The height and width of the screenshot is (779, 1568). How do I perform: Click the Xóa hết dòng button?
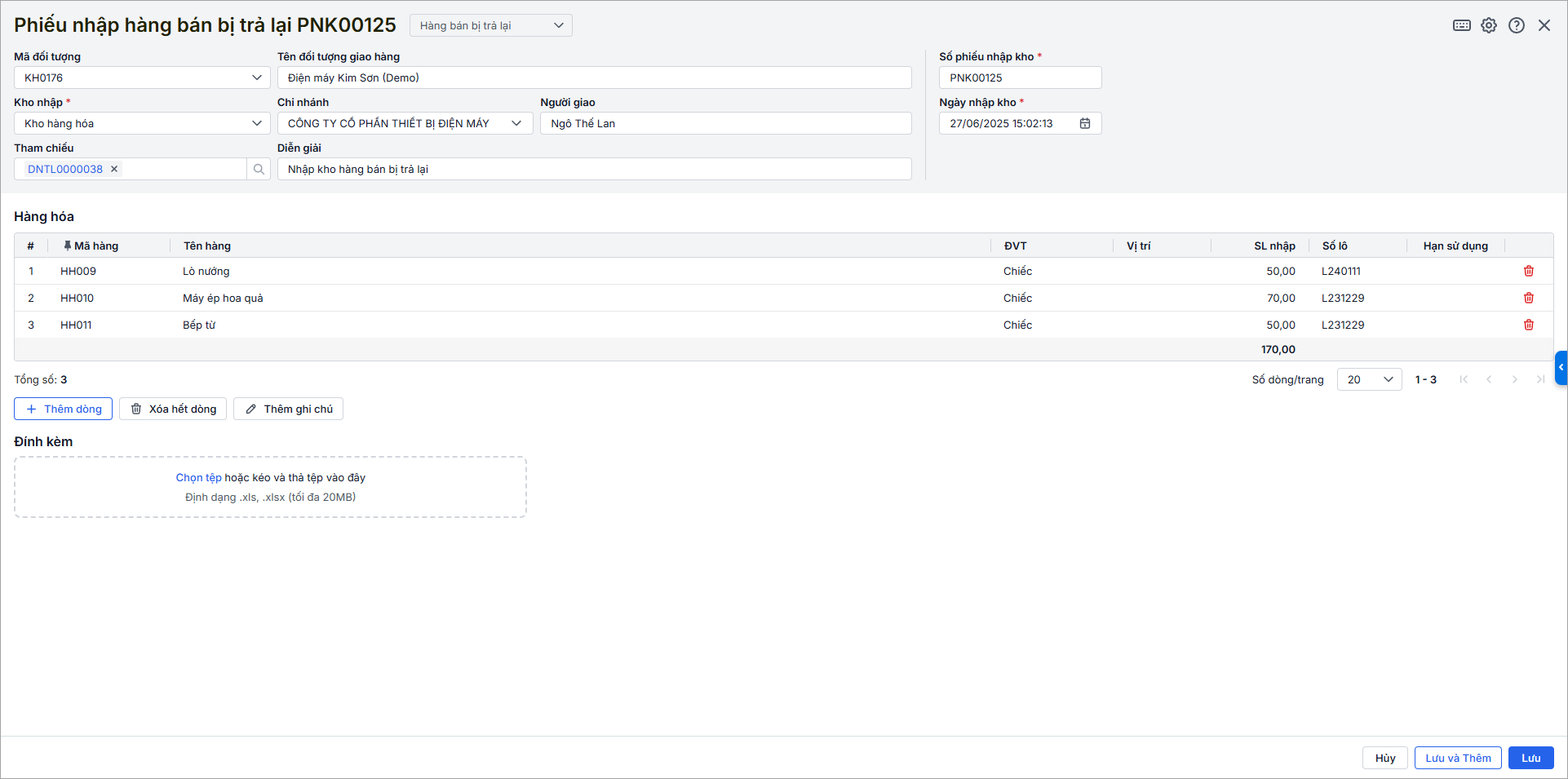click(173, 409)
